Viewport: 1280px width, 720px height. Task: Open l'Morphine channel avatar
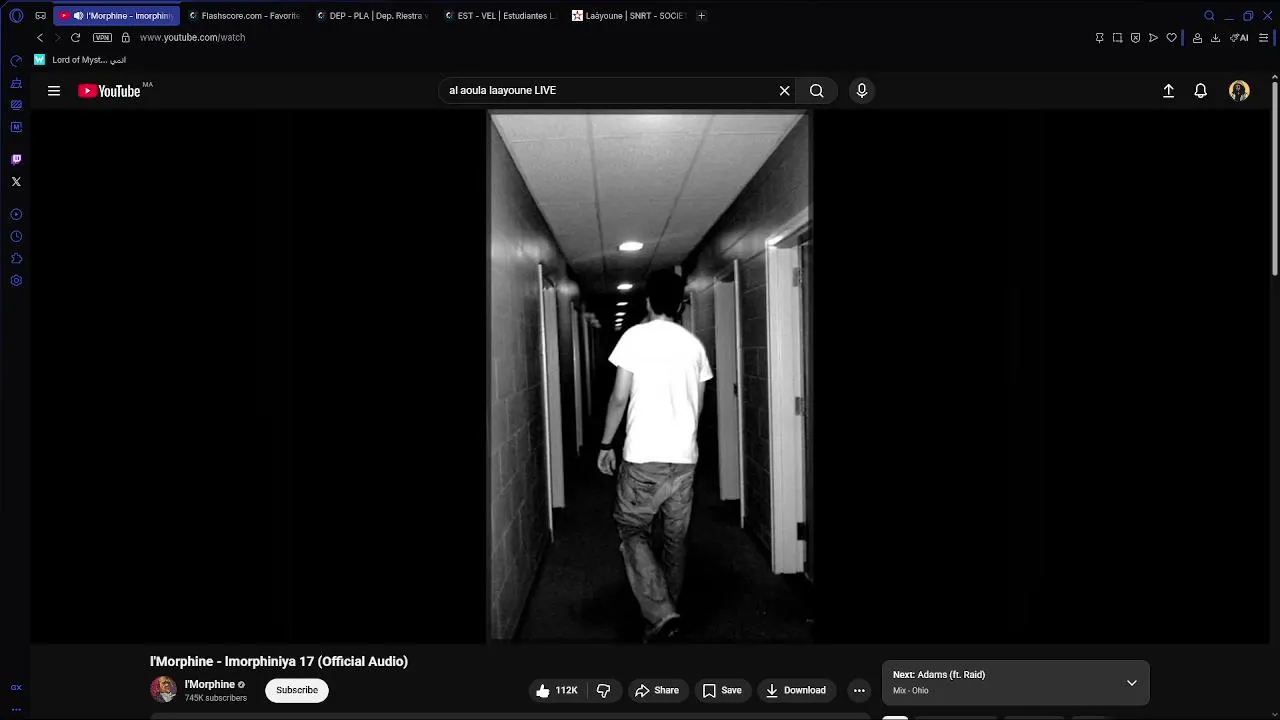(x=163, y=690)
